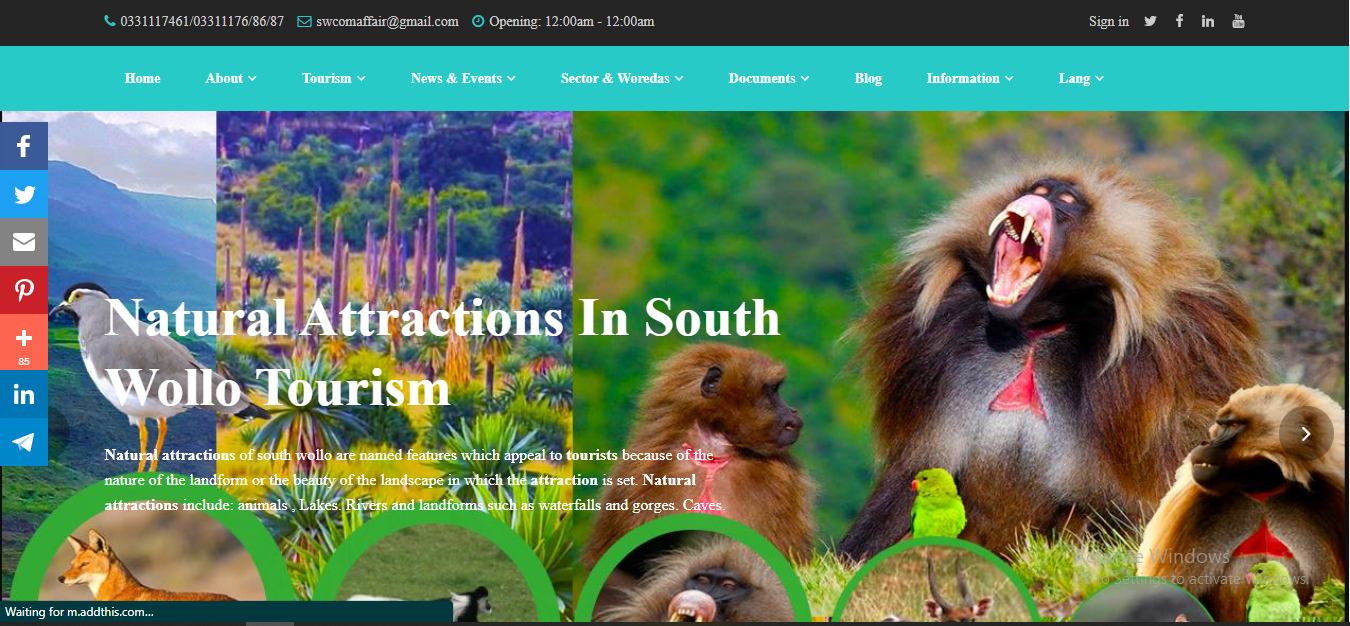
Task: Open LinkedIn icon in top header bar
Action: [x=1208, y=21]
